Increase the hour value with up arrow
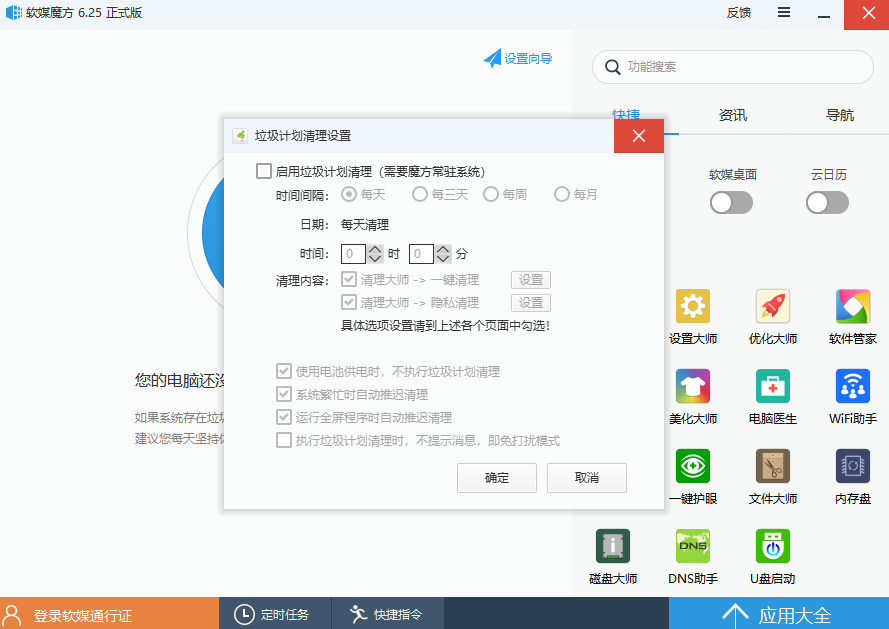This screenshot has height=629, width=889. [375, 249]
